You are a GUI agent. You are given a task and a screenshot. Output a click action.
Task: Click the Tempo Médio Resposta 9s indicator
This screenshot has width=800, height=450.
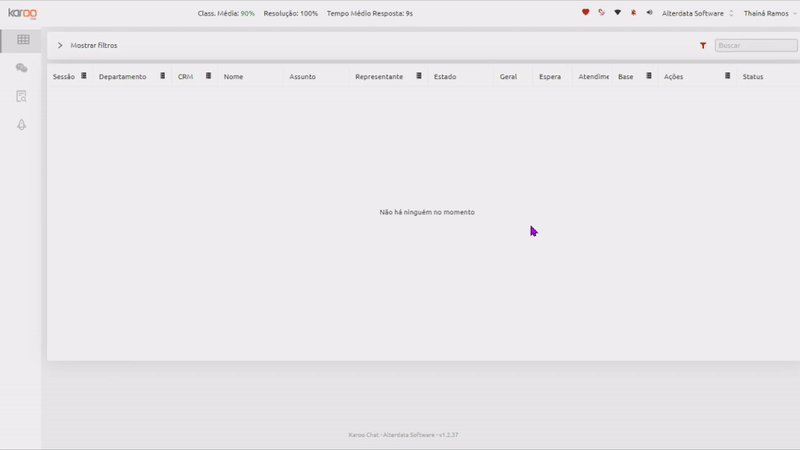(x=370, y=13)
